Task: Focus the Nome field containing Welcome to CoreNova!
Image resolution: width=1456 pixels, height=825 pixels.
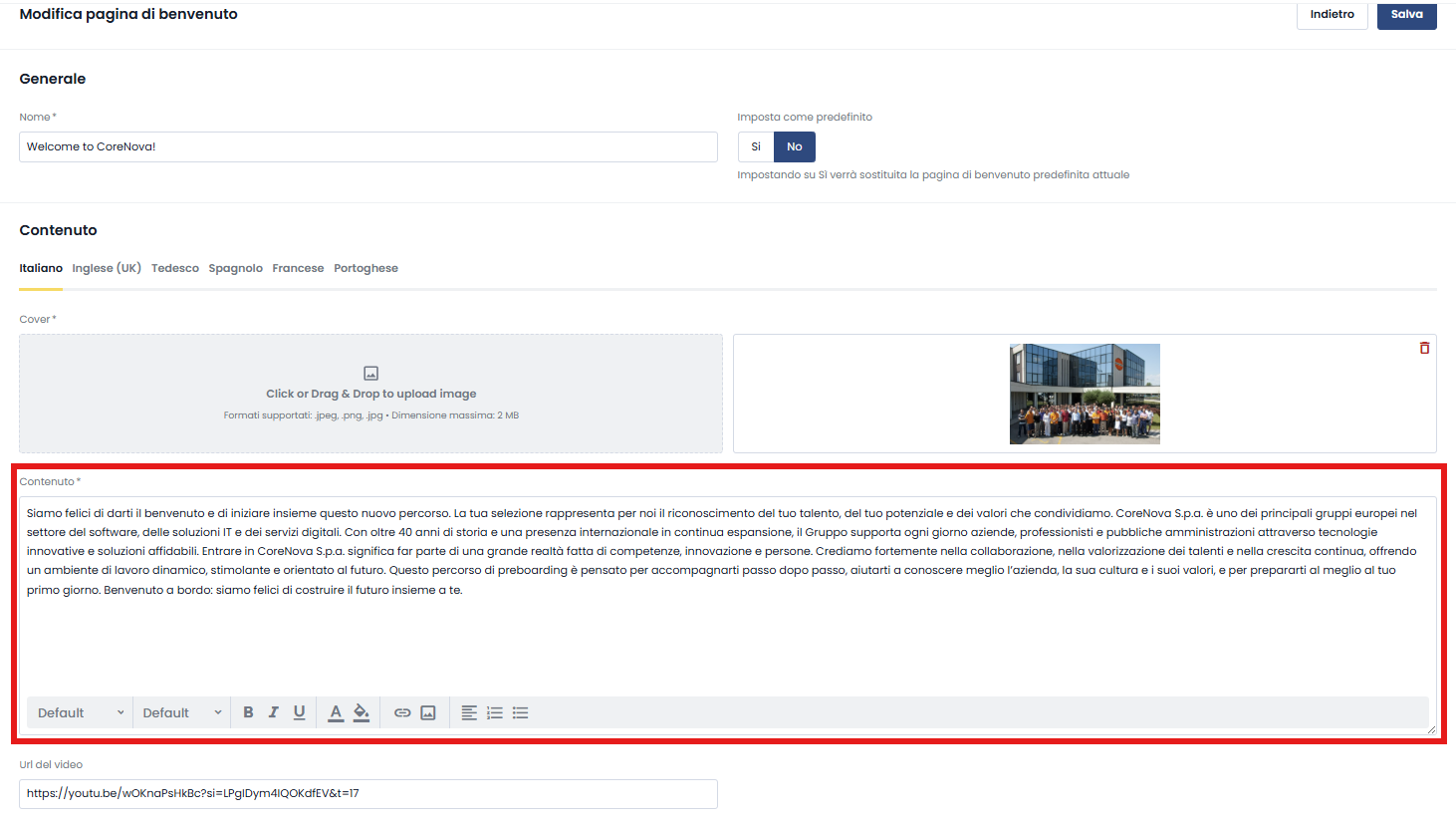Action: 368,146
